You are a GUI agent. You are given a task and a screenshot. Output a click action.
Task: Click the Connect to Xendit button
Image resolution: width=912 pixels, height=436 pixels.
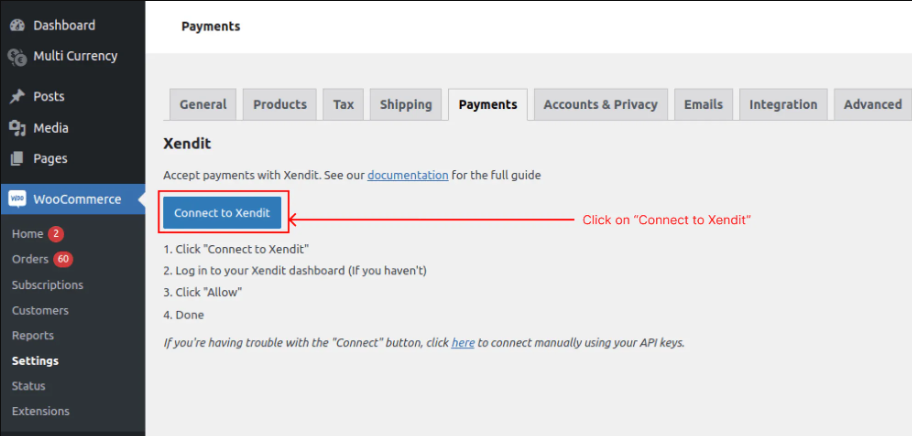click(x=222, y=213)
